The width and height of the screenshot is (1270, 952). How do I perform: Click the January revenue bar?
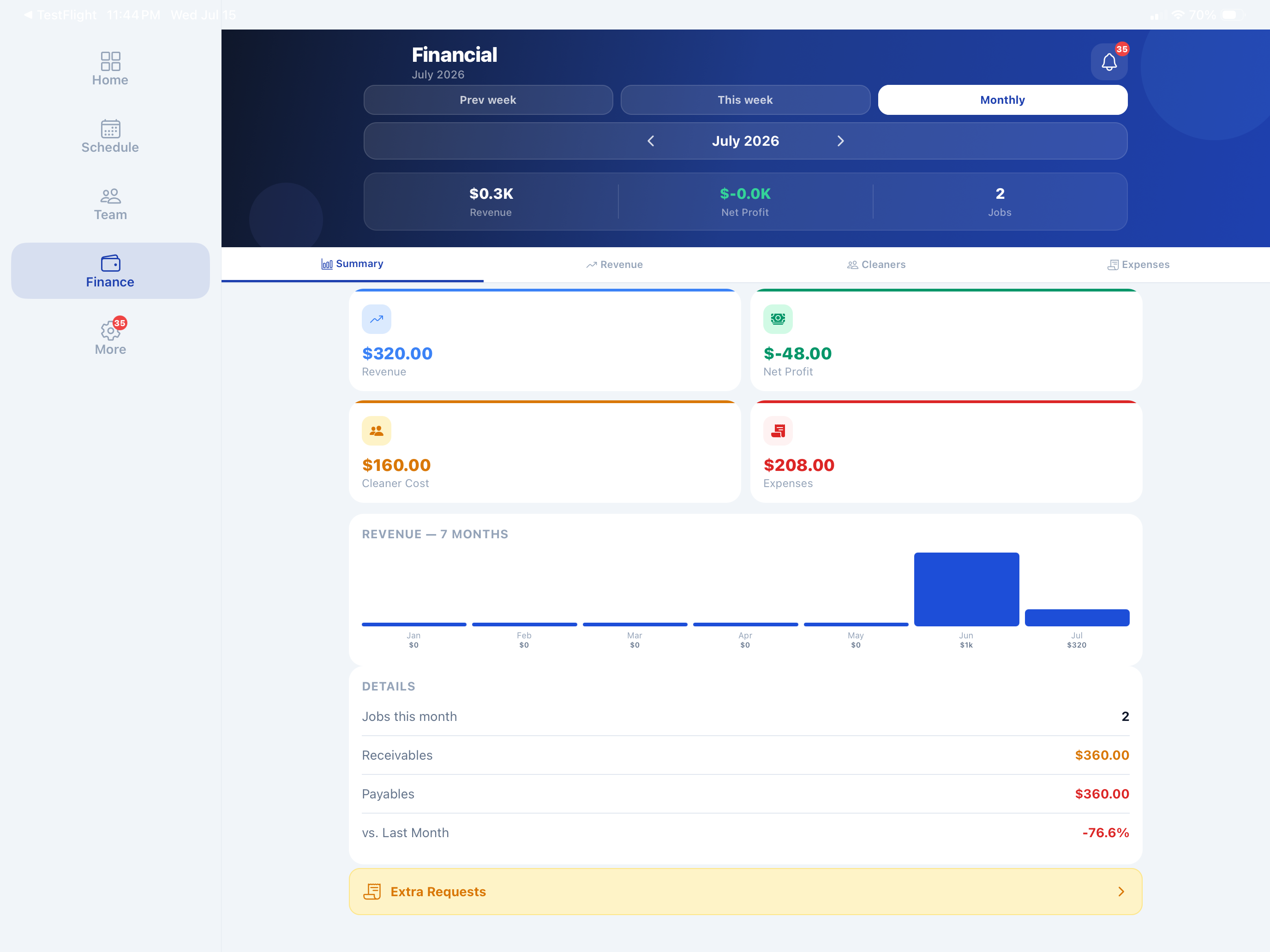pyautogui.click(x=414, y=625)
